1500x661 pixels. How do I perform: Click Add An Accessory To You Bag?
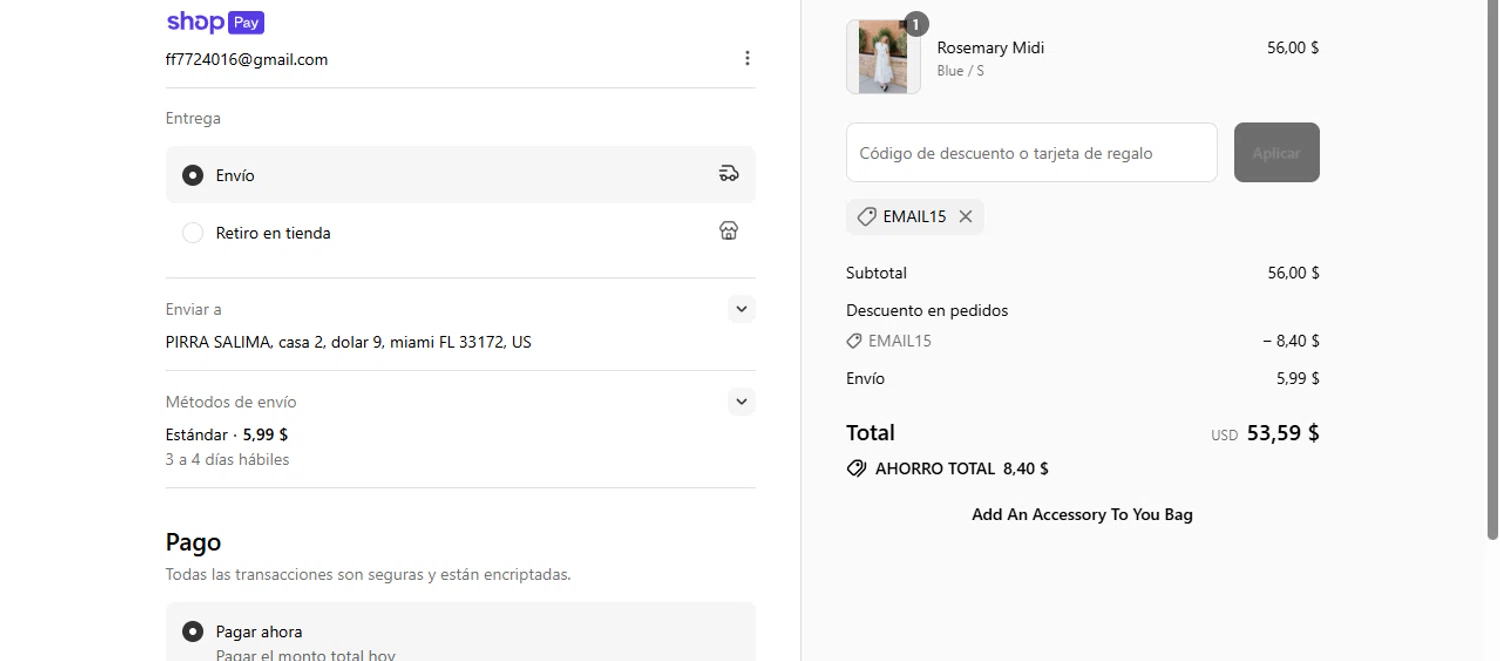[1082, 514]
